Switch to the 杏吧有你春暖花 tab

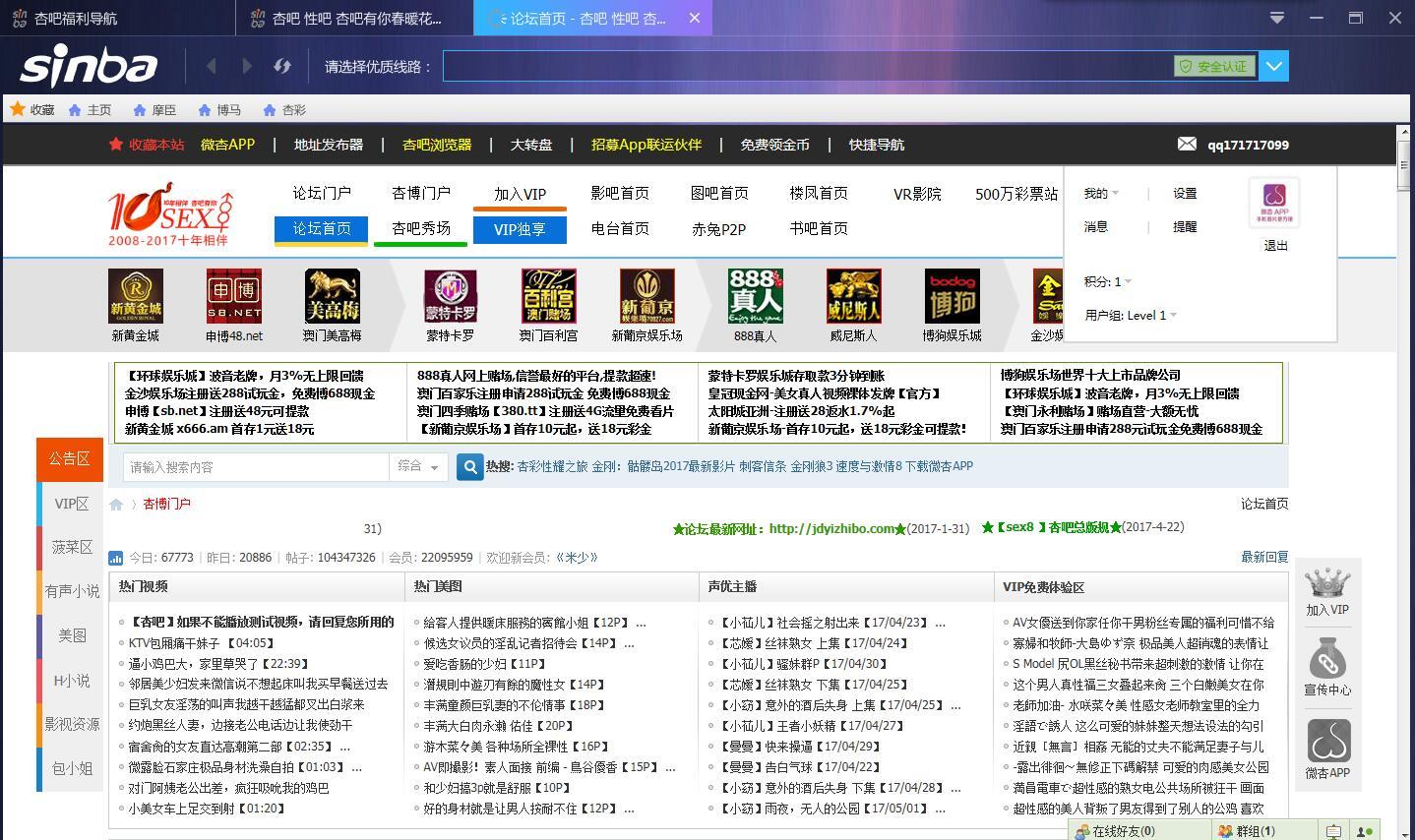[354, 18]
